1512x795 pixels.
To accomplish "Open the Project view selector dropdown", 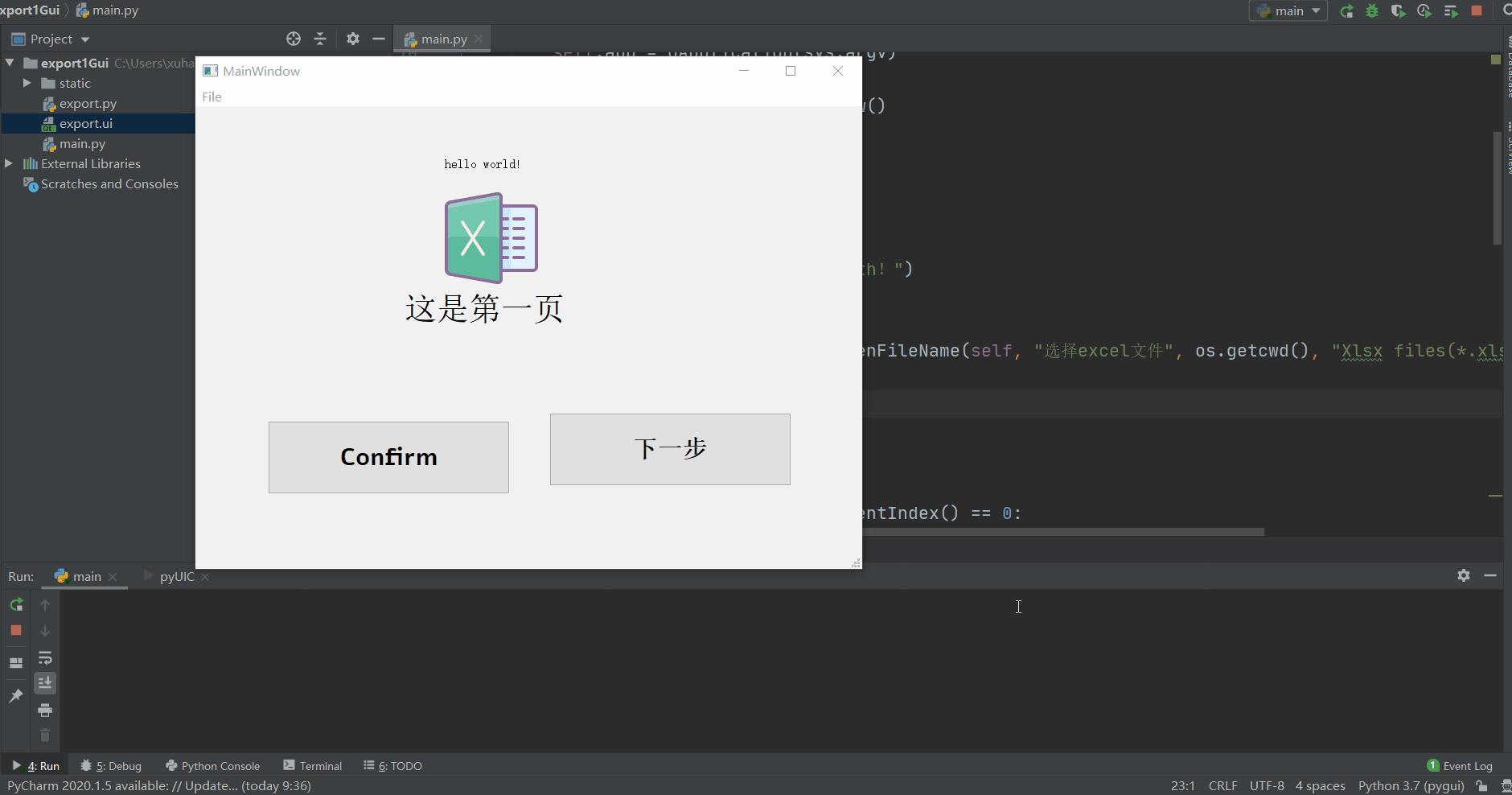I will [x=51, y=39].
